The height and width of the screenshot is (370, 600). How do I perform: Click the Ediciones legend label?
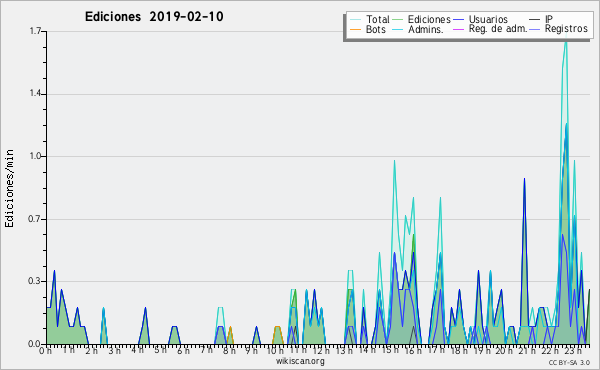(x=429, y=19)
